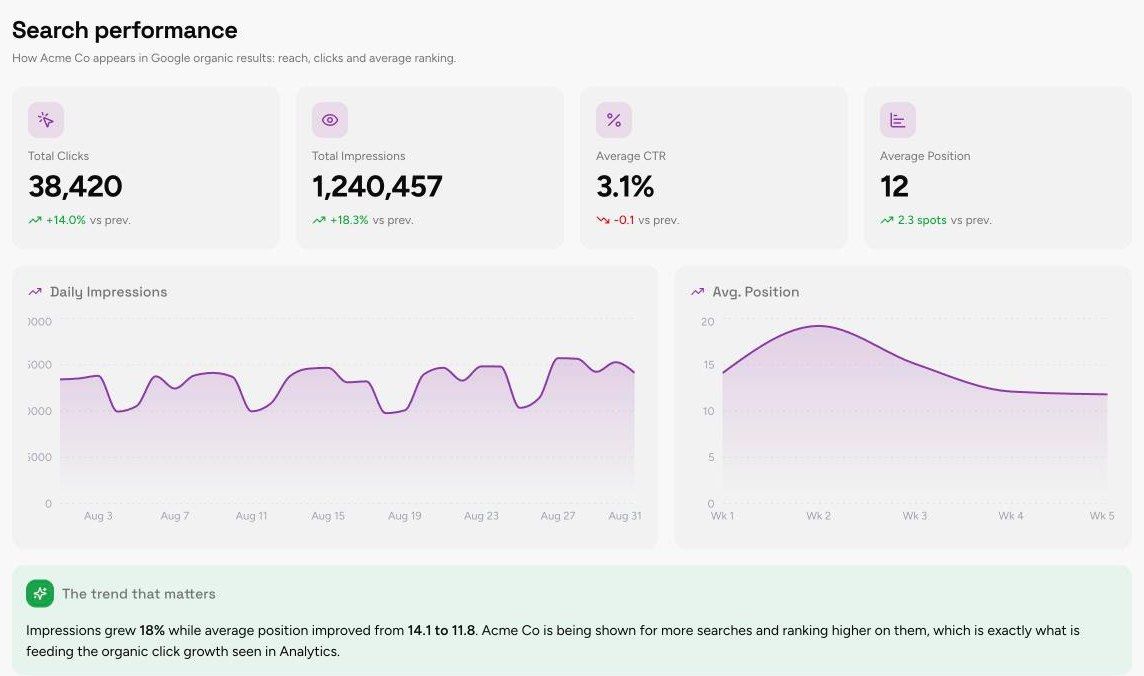
Task: Click the 15 tick on Avg. Position axis
Action: (708, 365)
